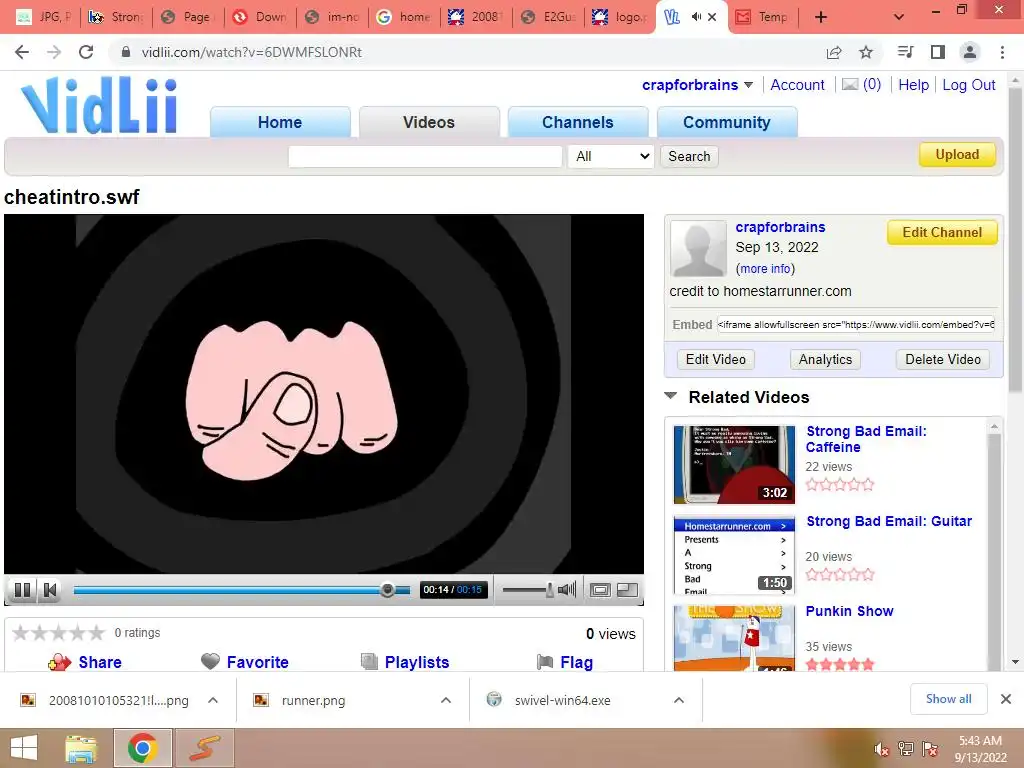
Task: Collapse the Related Videos section triangle
Action: [671, 396]
